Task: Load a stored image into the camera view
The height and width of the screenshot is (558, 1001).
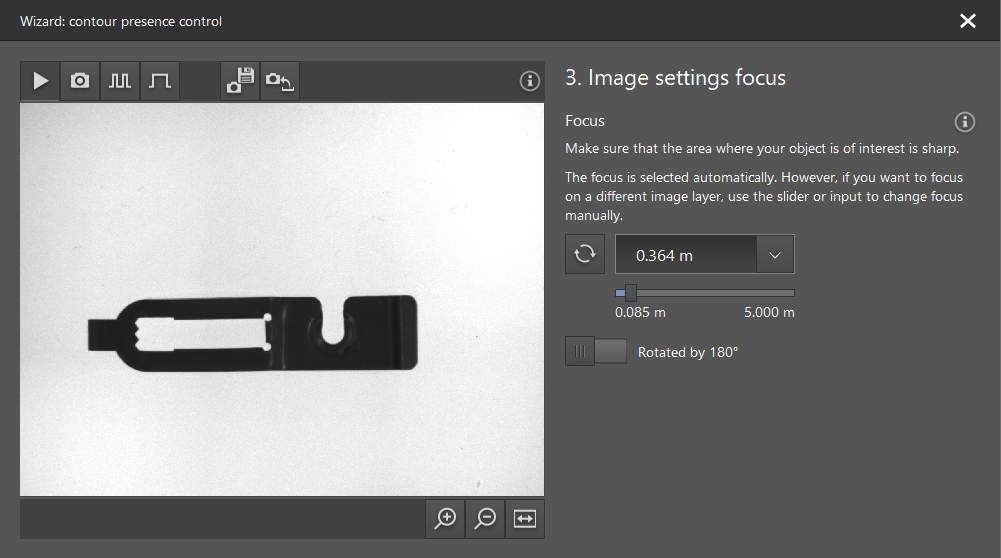Action: [x=280, y=81]
